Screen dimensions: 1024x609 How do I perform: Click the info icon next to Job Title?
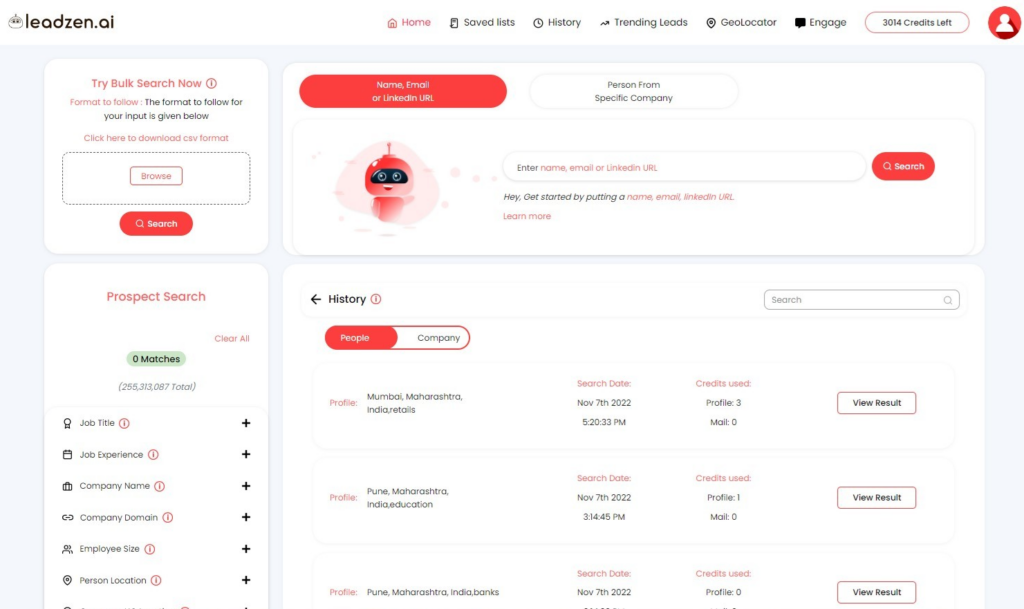pyautogui.click(x=125, y=423)
